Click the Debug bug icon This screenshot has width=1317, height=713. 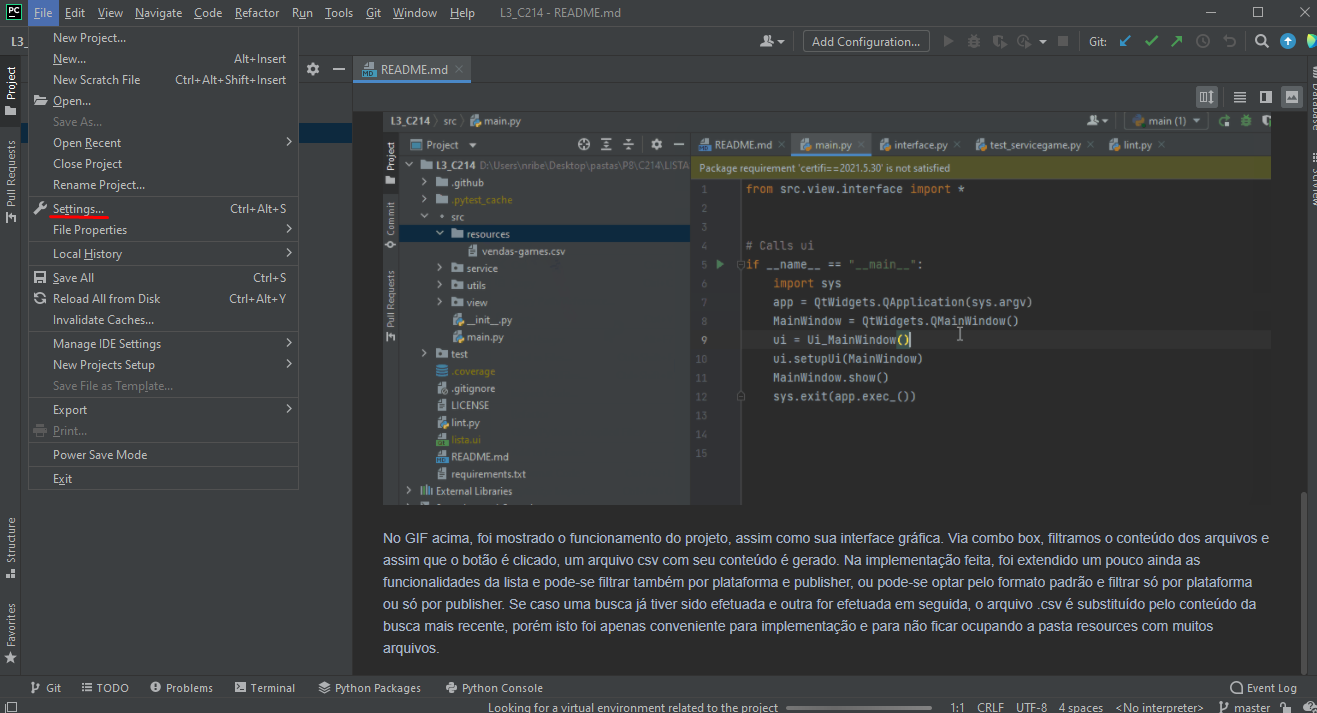coord(974,42)
